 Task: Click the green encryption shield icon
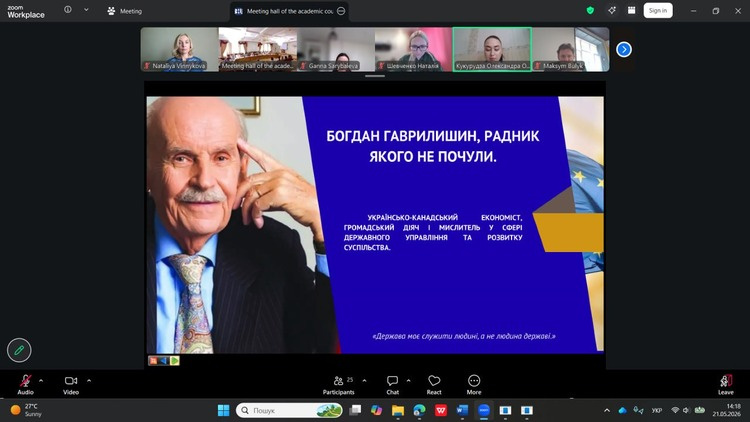pos(590,11)
